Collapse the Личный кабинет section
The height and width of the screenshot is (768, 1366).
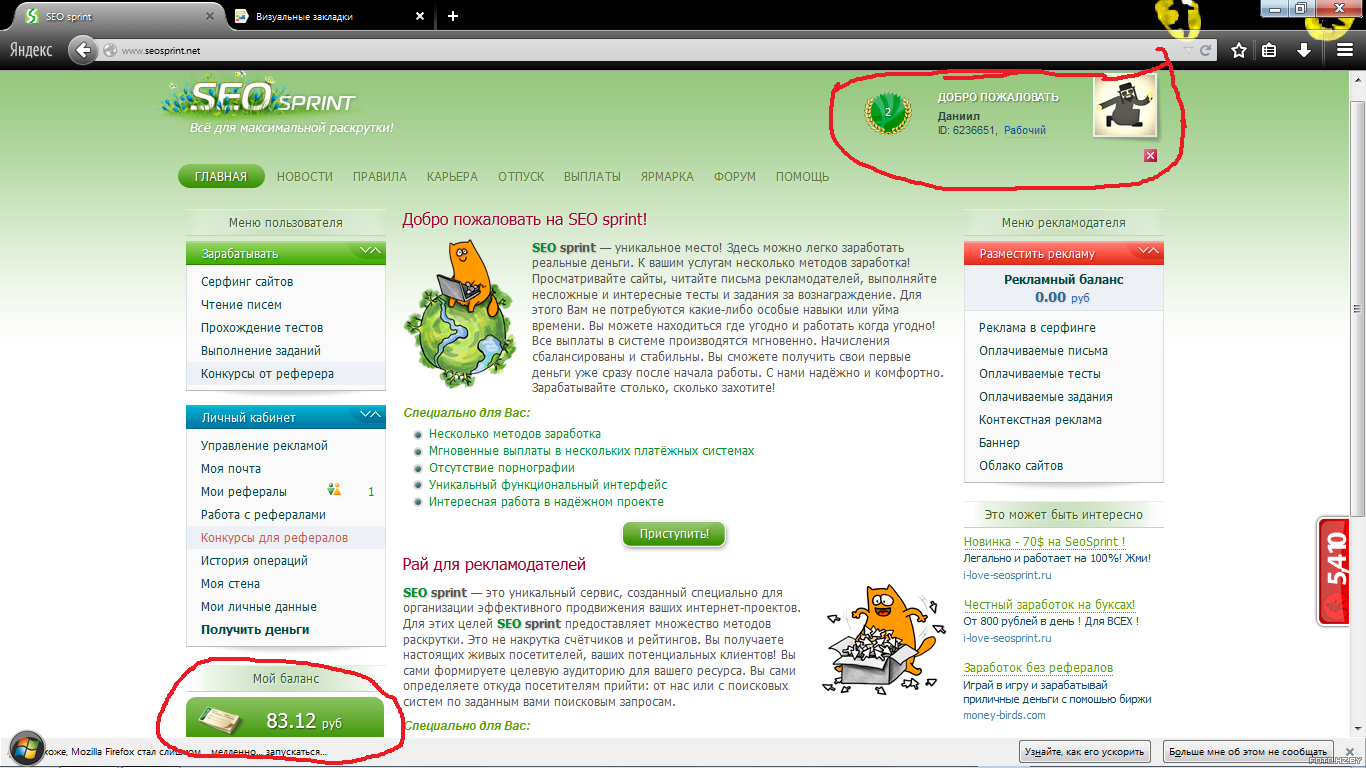[370, 415]
